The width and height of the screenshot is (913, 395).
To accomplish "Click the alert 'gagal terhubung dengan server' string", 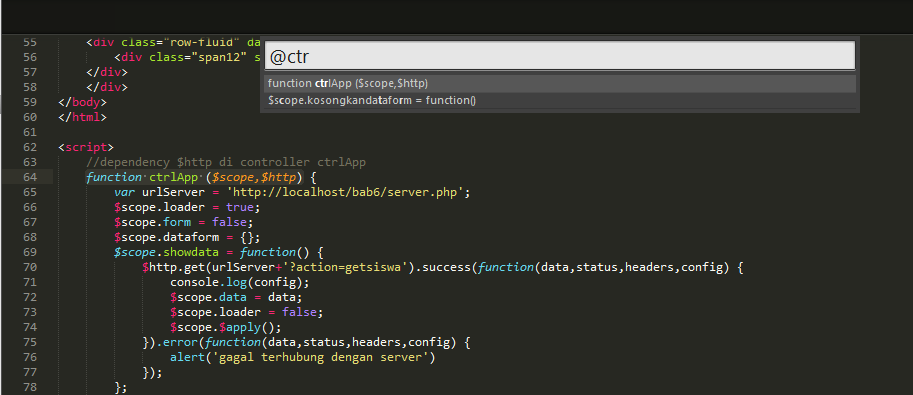I will point(321,358).
